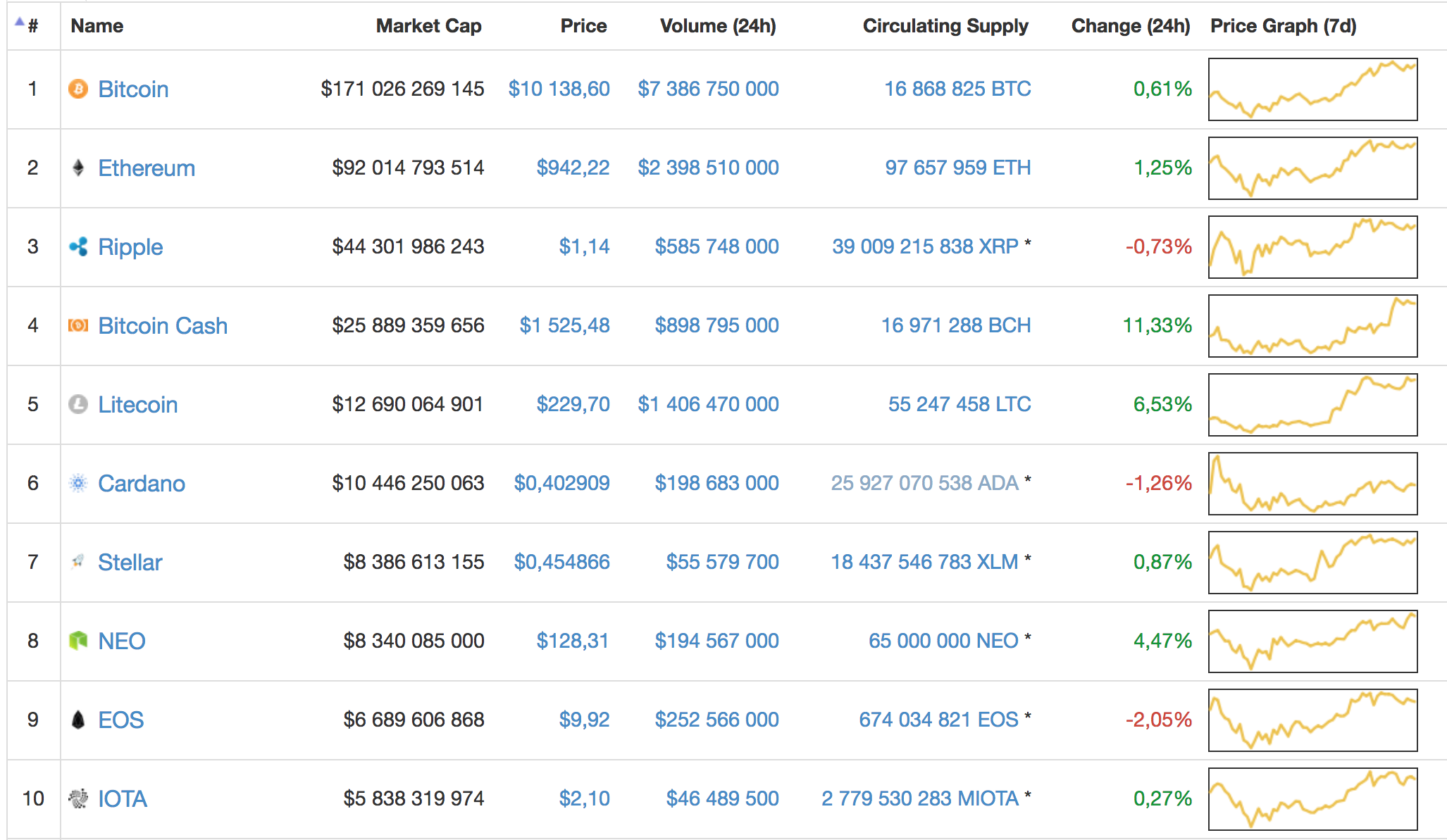
Task: Click the Ethereum diamond logo icon
Action: click(78, 168)
